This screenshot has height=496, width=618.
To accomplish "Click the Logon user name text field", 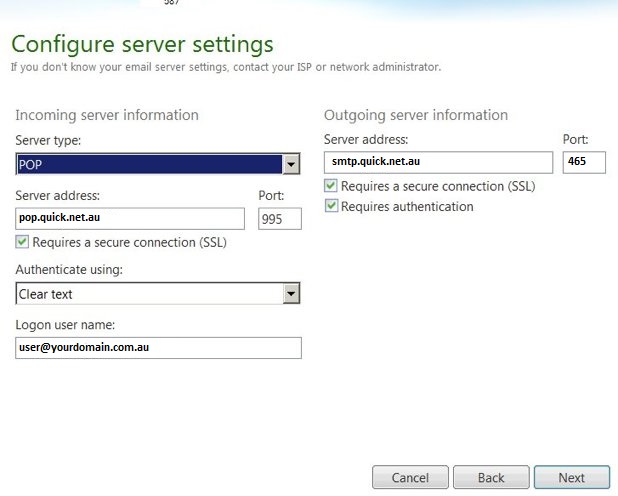I will point(158,347).
